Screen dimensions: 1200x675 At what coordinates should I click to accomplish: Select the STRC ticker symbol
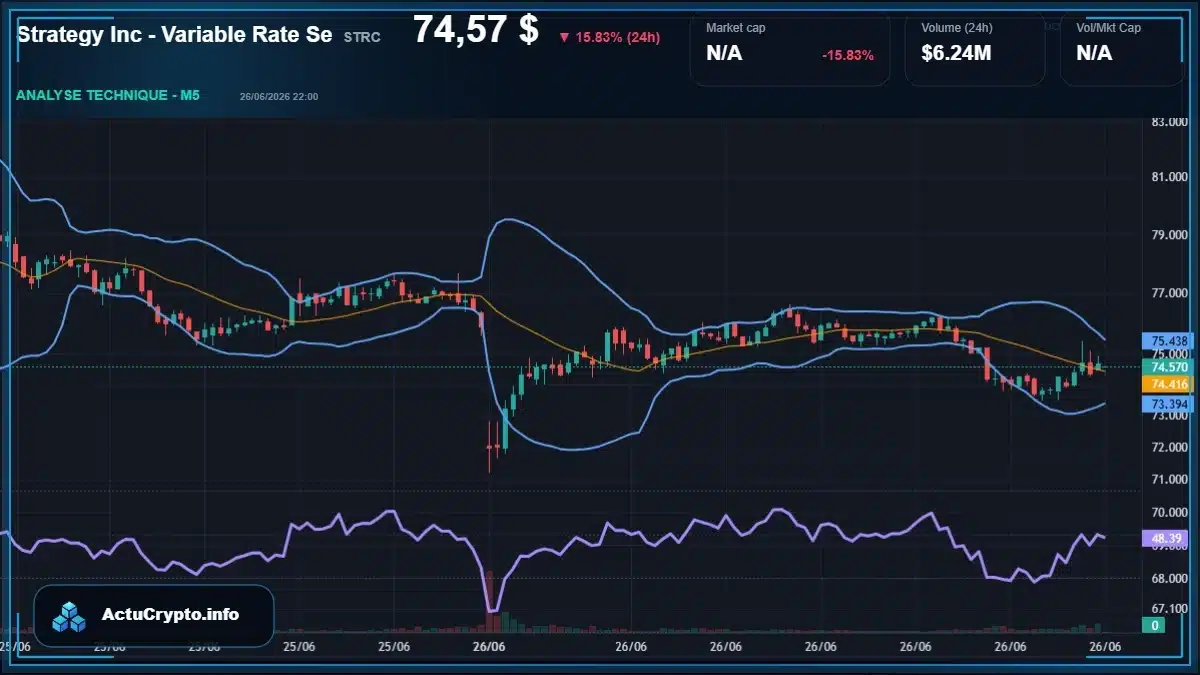362,37
